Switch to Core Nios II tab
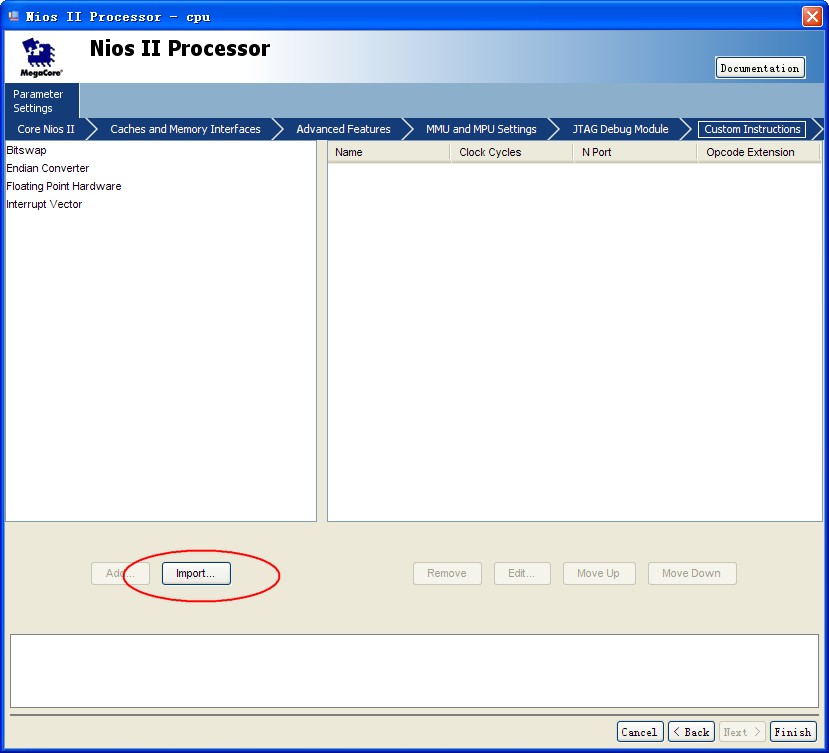829x753 pixels. pos(46,129)
